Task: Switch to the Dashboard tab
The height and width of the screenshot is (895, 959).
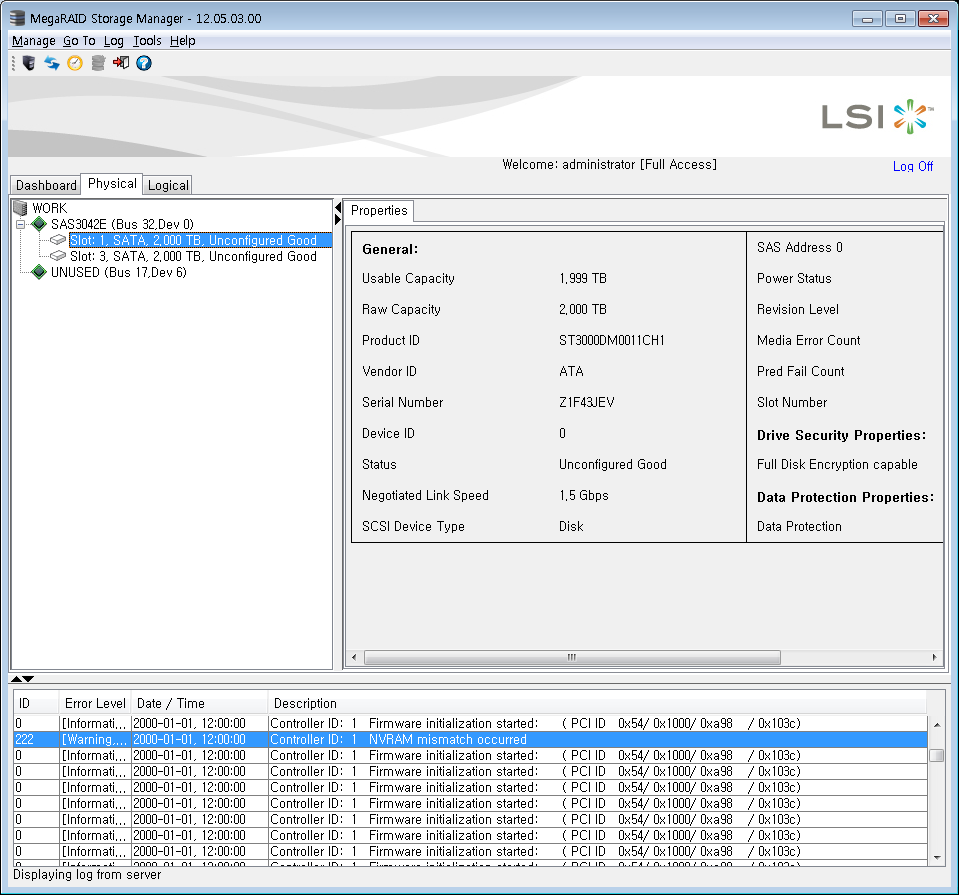Action: (x=46, y=185)
